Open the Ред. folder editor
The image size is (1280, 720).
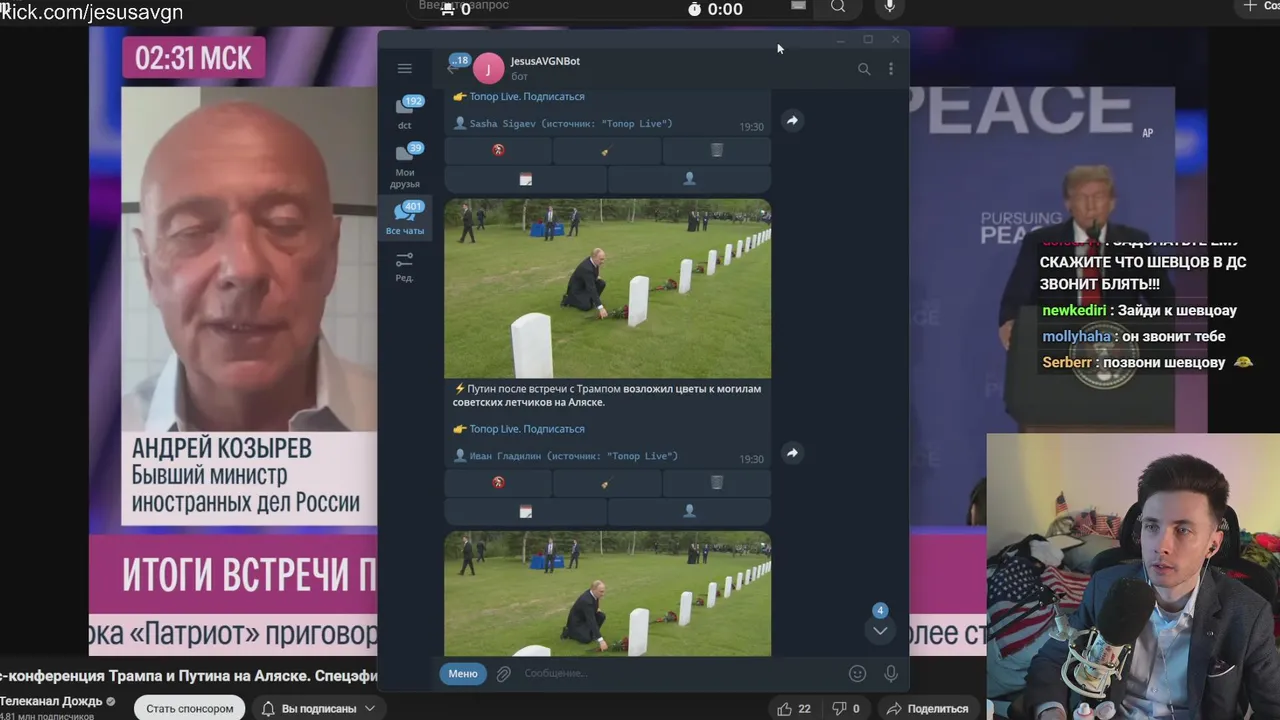click(x=405, y=266)
